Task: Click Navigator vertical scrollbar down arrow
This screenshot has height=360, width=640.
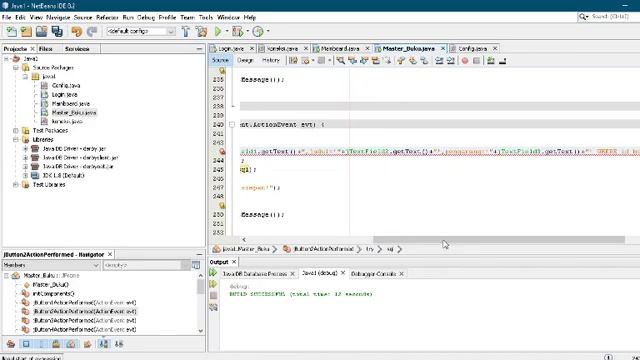Action: [x=200, y=331]
